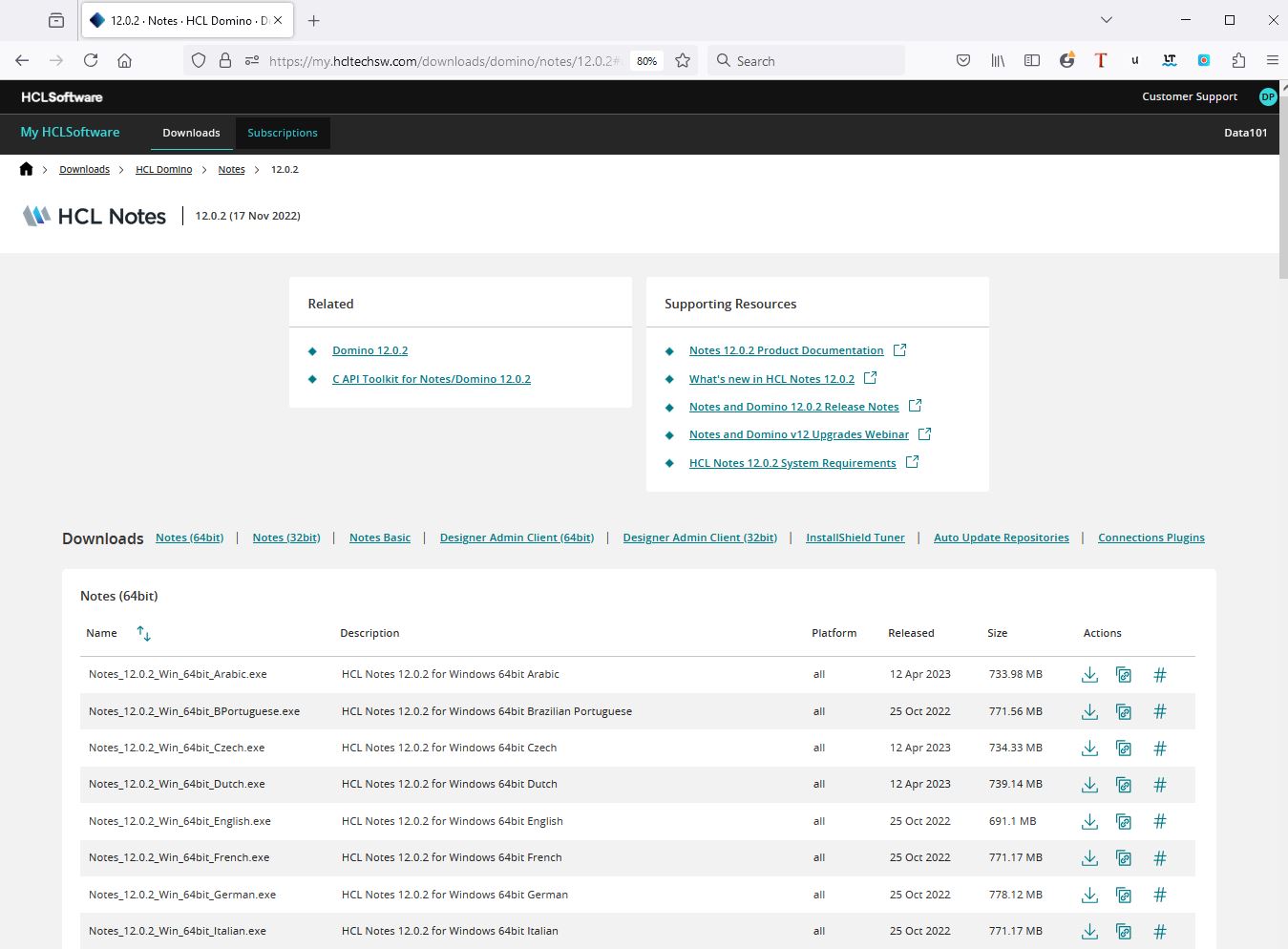Open the Firefox hamburger application menu
Viewport: 1288px width, 949px height.
point(1272,60)
